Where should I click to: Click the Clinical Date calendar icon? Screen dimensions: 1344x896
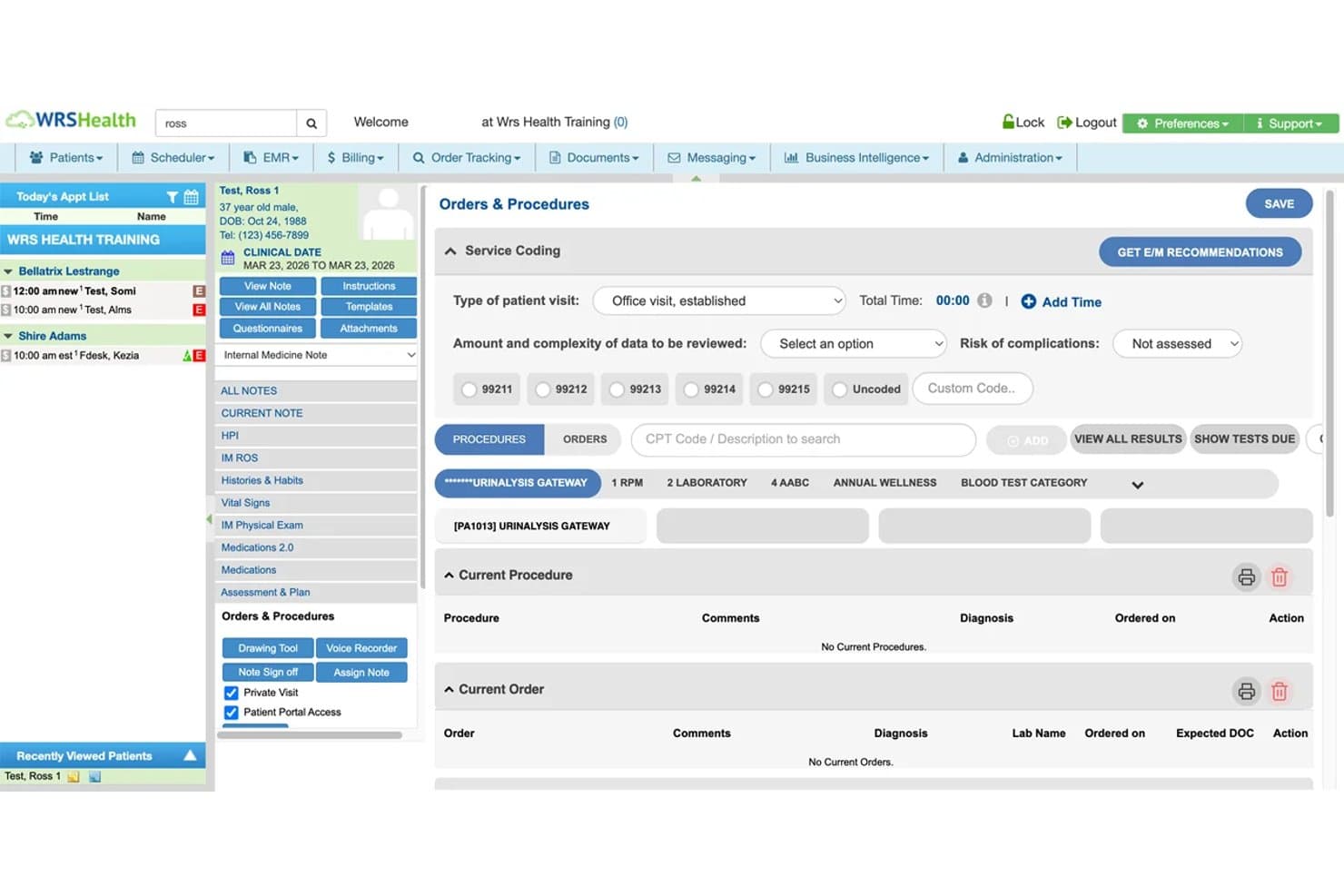[228, 259]
